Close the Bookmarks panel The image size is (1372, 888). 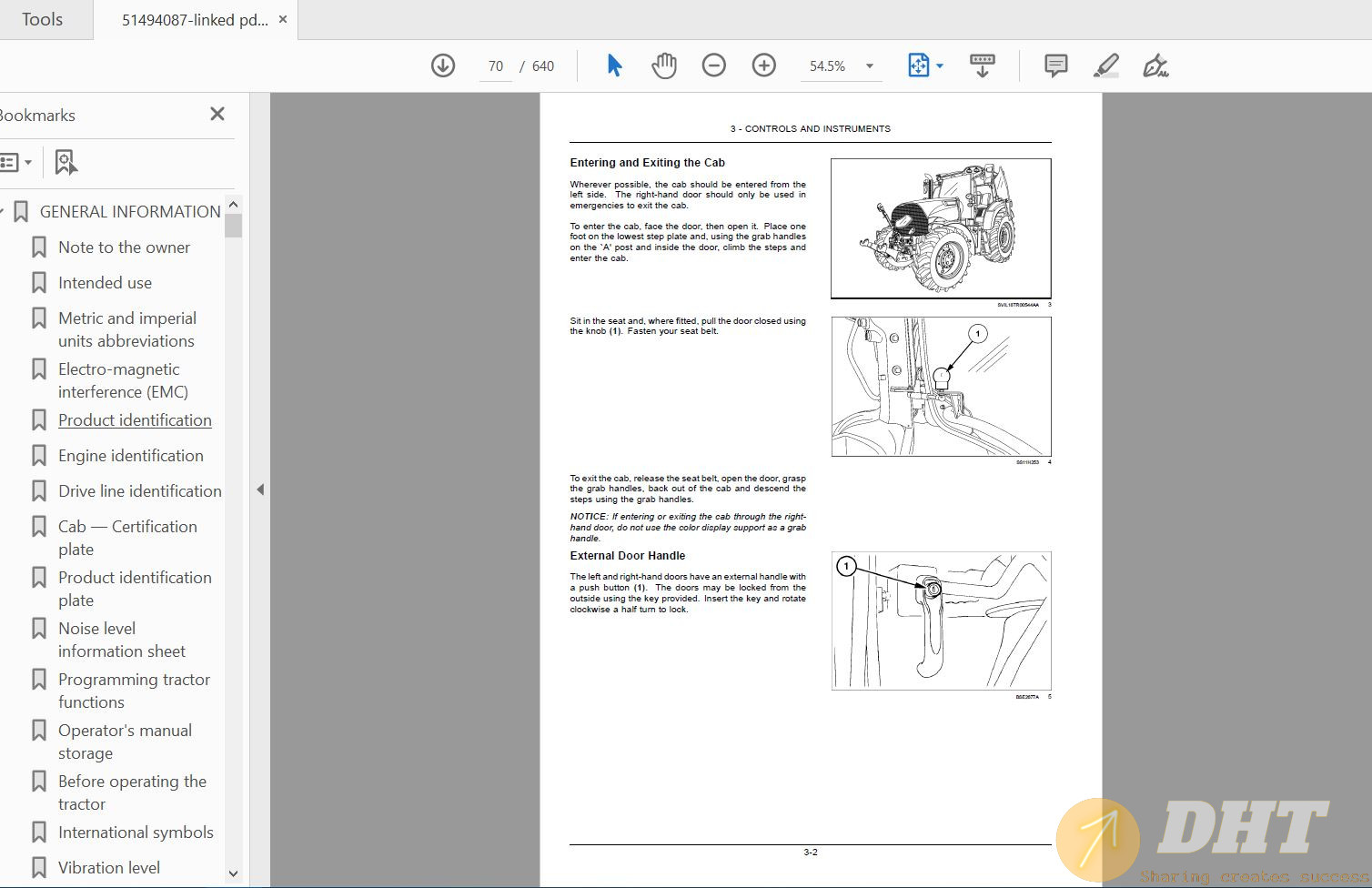[217, 114]
